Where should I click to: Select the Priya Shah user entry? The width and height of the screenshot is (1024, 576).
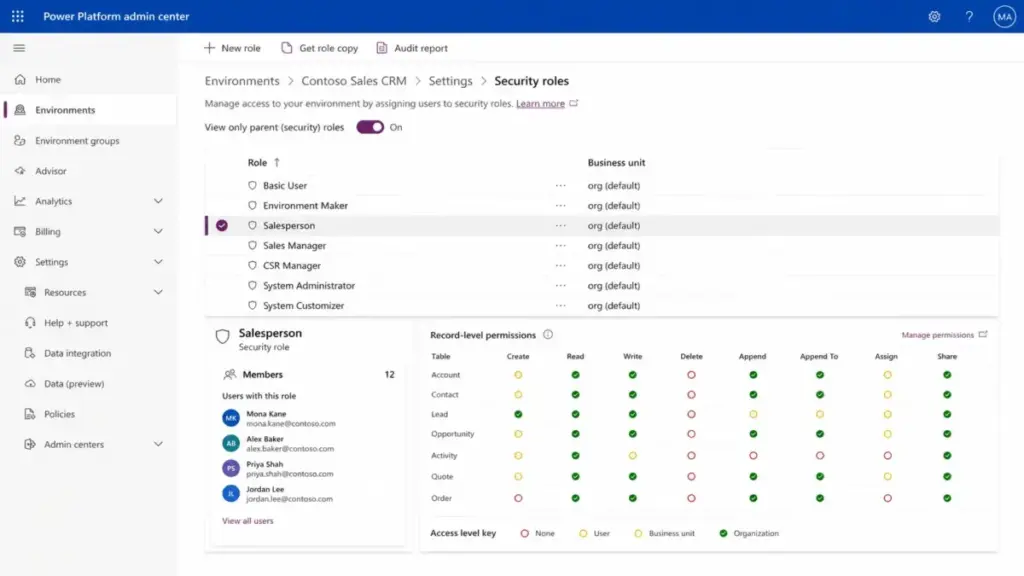[x=278, y=468]
